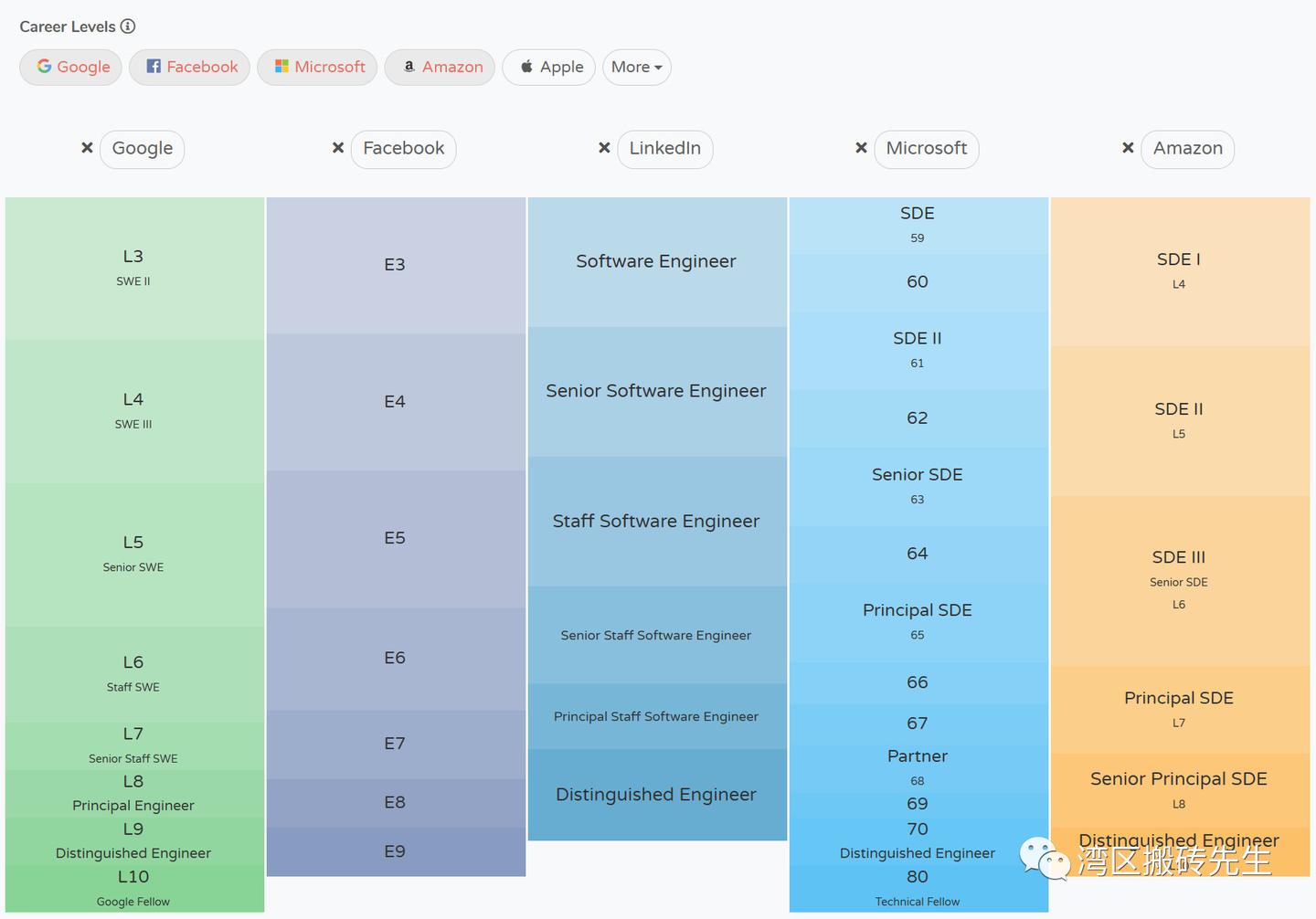Remove the Microsoft column with its X

(861, 148)
